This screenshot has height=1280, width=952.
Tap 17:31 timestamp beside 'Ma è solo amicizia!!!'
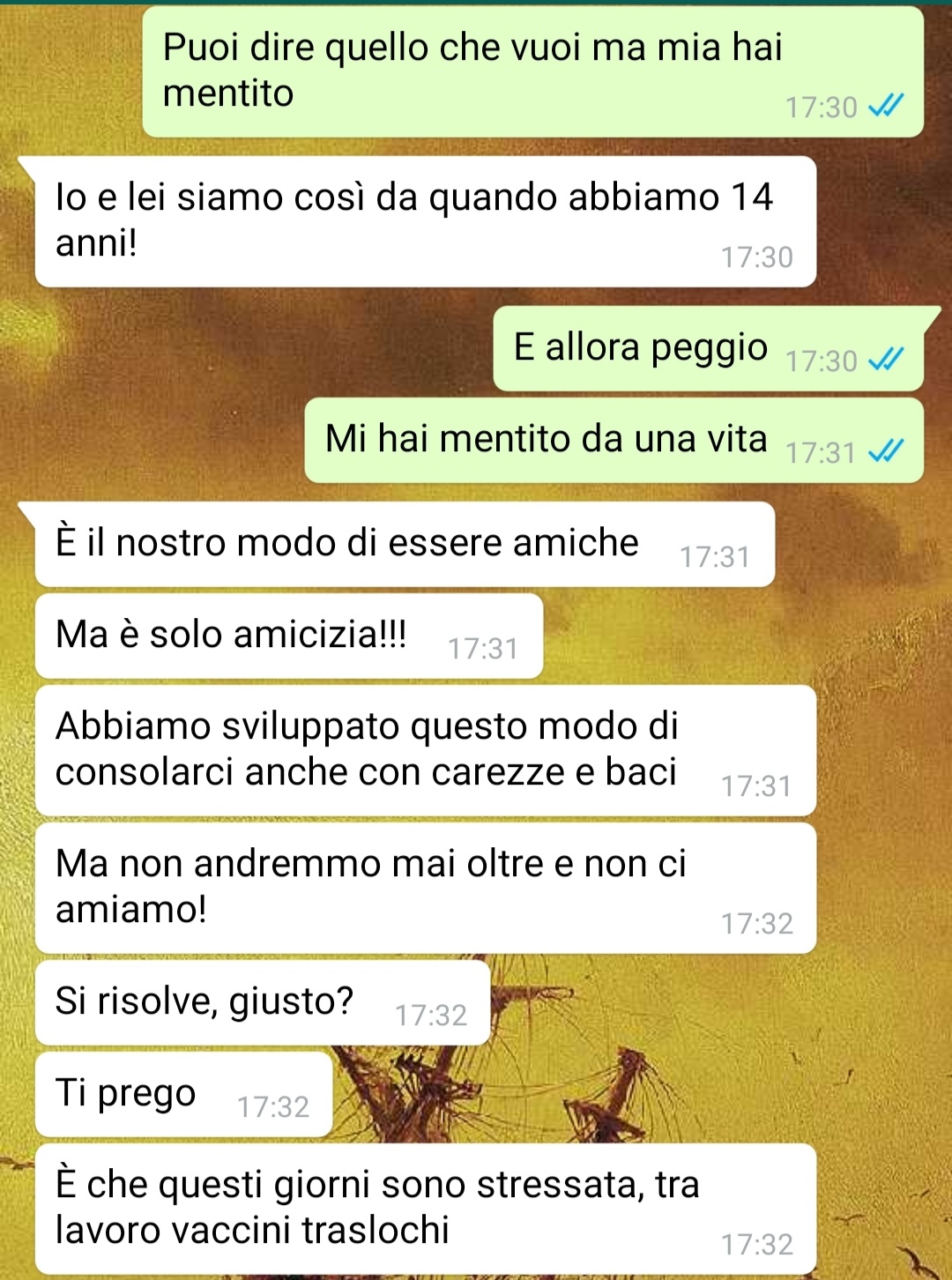(483, 649)
